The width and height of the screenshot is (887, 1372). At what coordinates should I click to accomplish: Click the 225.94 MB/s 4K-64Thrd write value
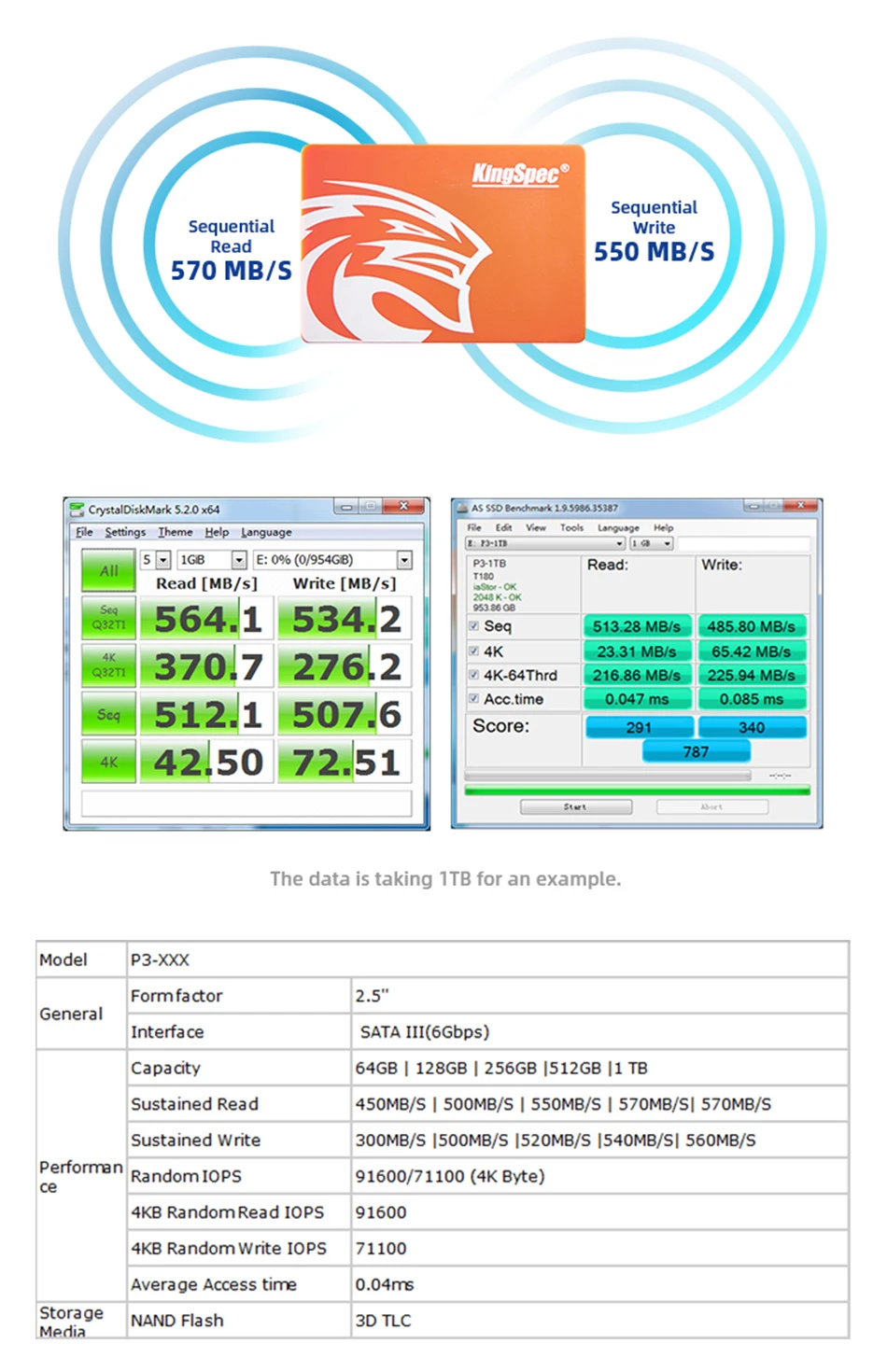[752, 675]
